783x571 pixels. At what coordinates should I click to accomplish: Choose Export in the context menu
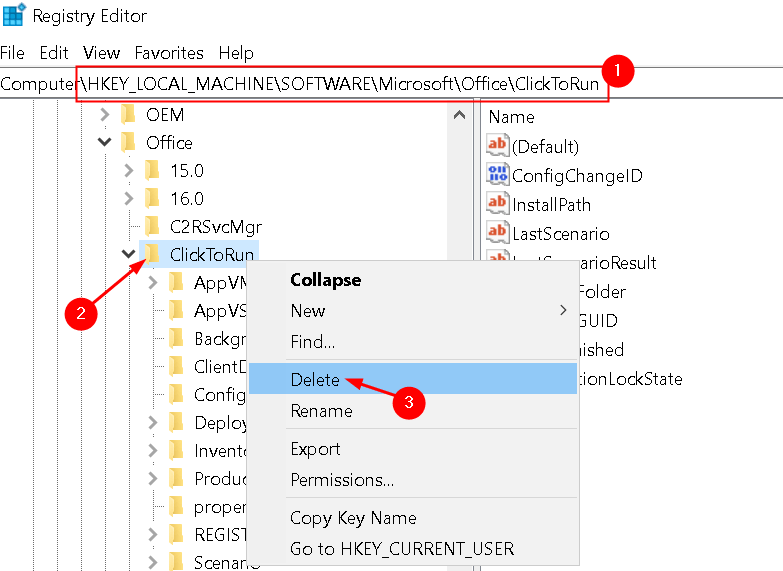point(412,449)
